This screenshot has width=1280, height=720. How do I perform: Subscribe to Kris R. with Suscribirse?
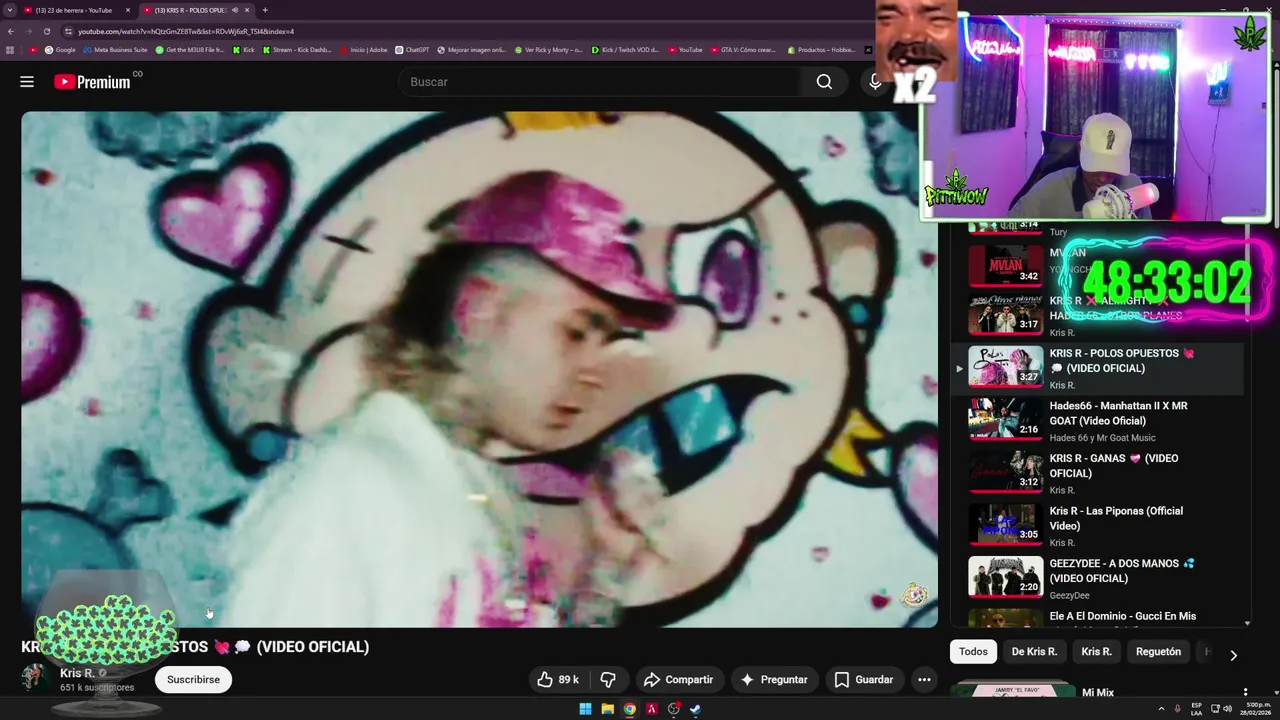tap(193, 680)
